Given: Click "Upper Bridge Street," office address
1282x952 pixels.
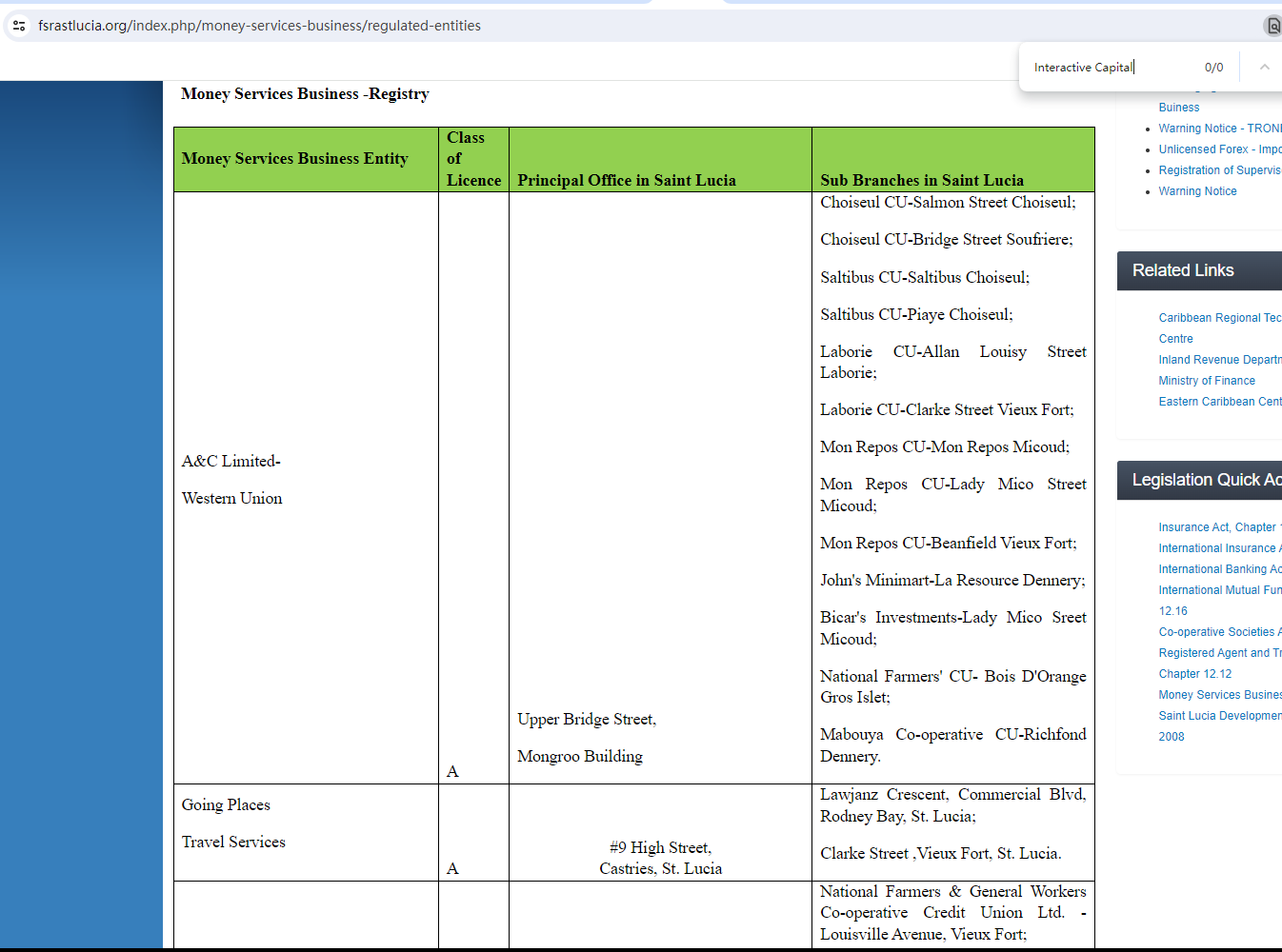Looking at the screenshot, I should pyautogui.click(x=587, y=719).
